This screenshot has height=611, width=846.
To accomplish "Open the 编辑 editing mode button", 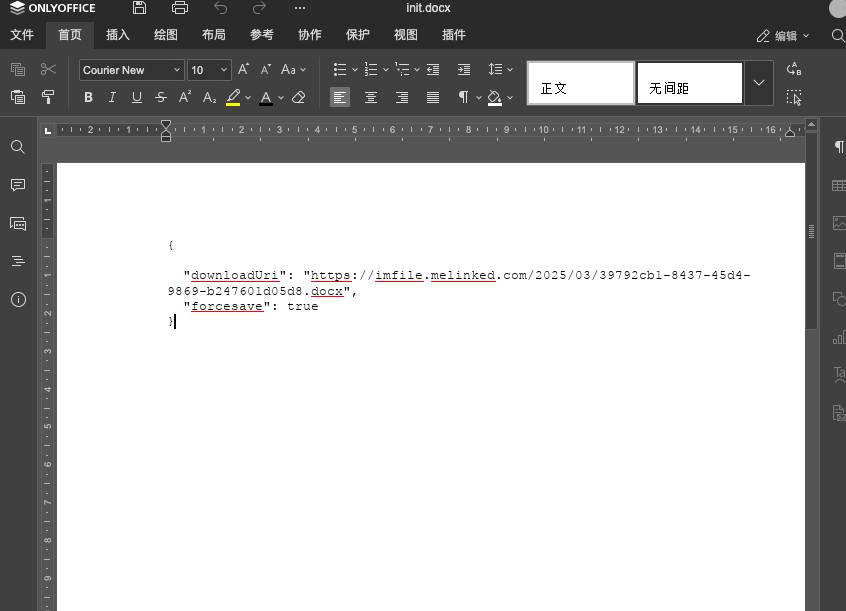I will pos(783,36).
